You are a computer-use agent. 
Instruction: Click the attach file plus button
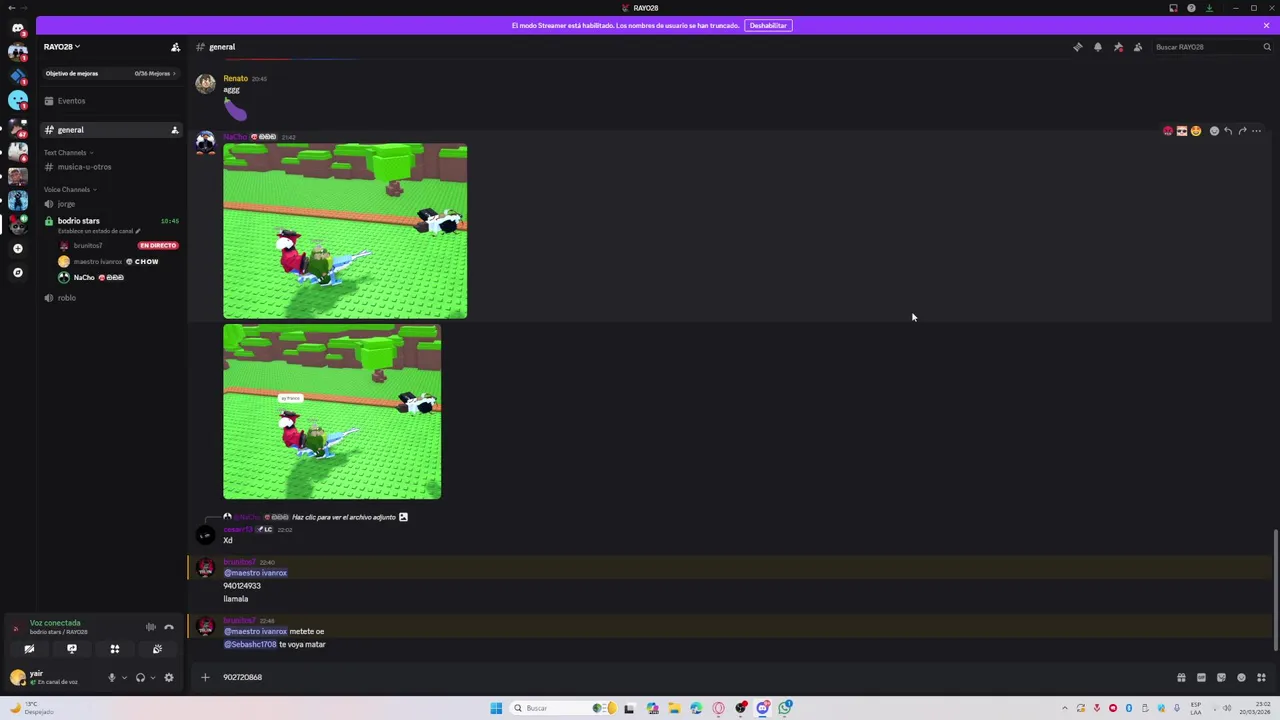click(x=205, y=677)
